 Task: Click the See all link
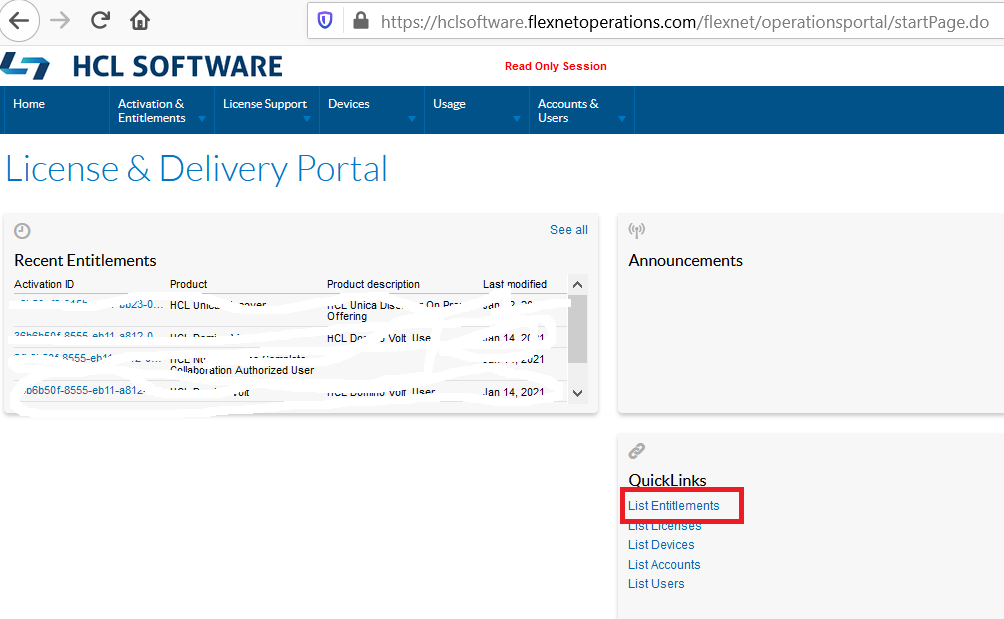click(568, 230)
